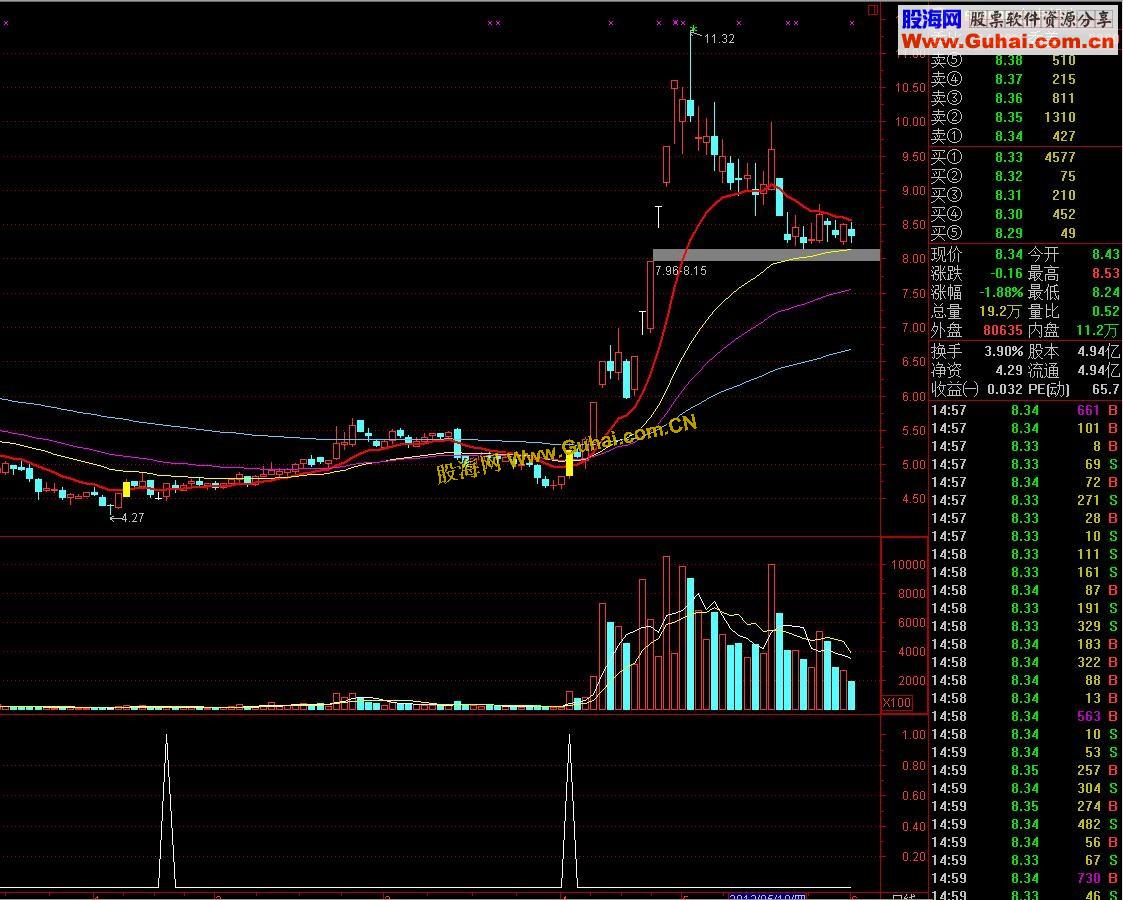Click the 最低 value 8.24

tap(1105, 292)
